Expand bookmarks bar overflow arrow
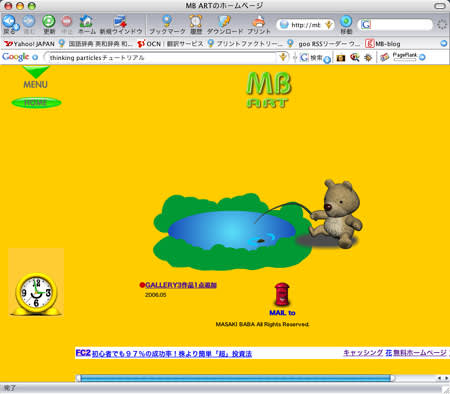The width and height of the screenshot is (450, 394). 443,43
